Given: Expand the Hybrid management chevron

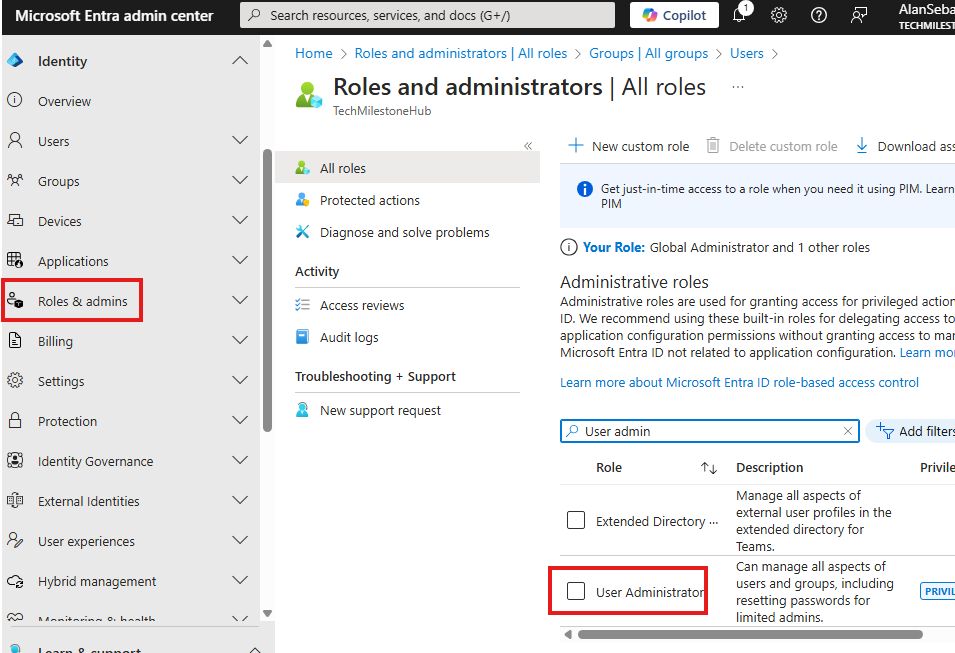Looking at the screenshot, I should (241, 580).
